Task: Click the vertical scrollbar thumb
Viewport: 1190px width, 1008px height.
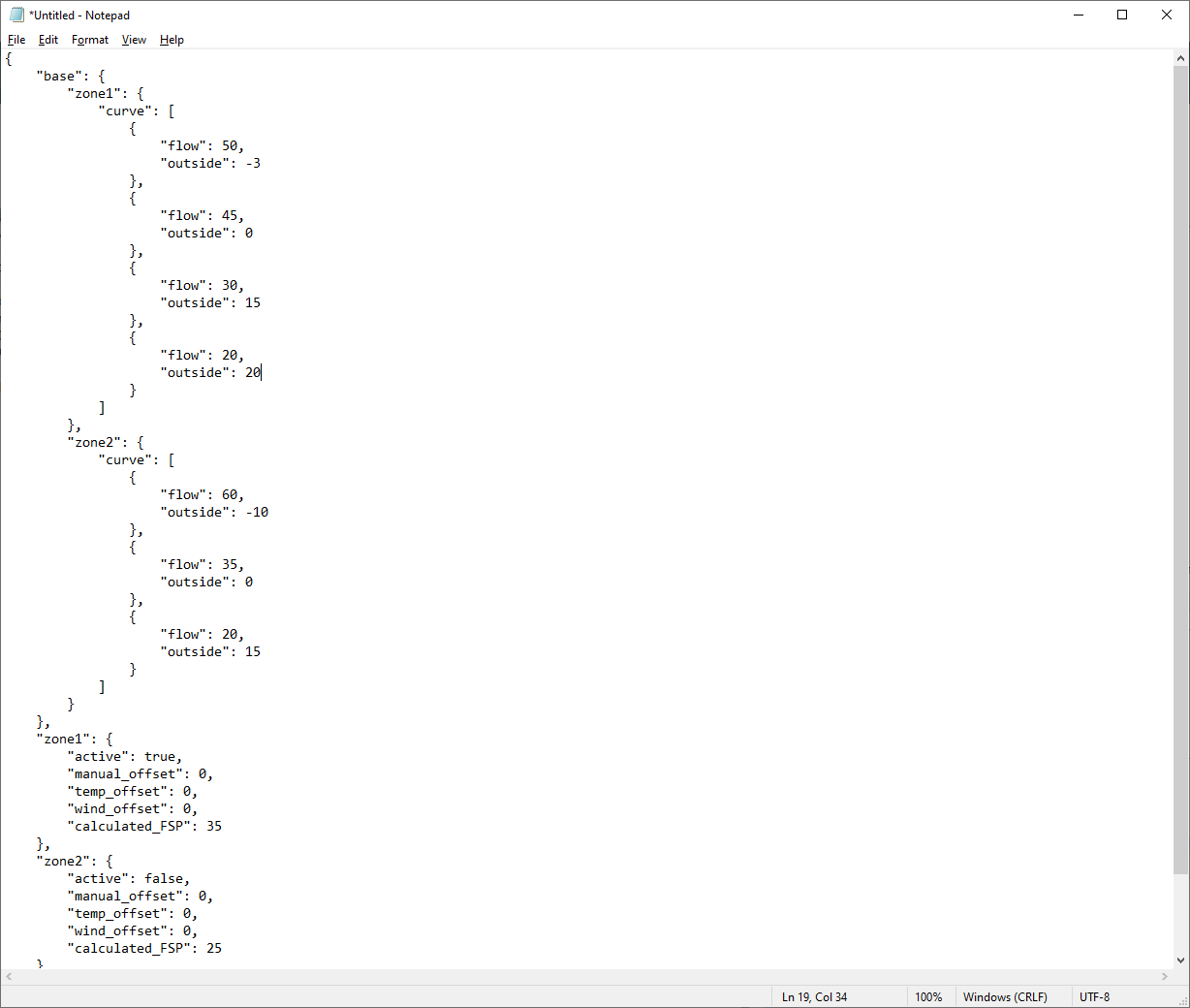Action: pos(1180,465)
